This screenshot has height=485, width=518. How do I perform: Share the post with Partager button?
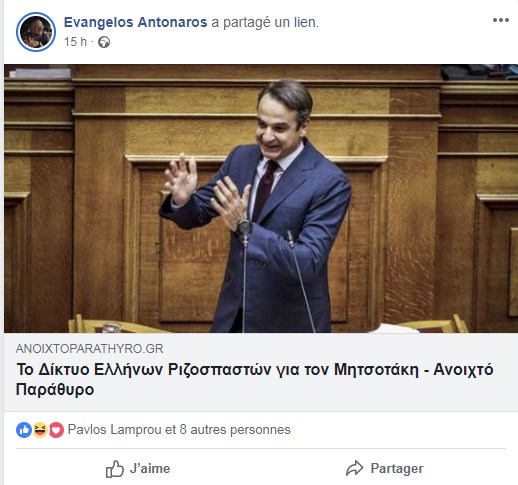[385, 468]
